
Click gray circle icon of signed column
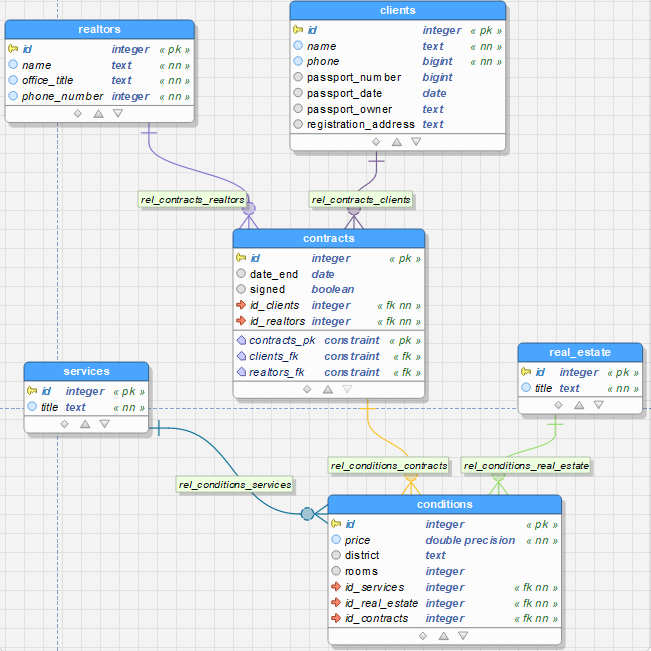pyautogui.click(x=241, y=289)
